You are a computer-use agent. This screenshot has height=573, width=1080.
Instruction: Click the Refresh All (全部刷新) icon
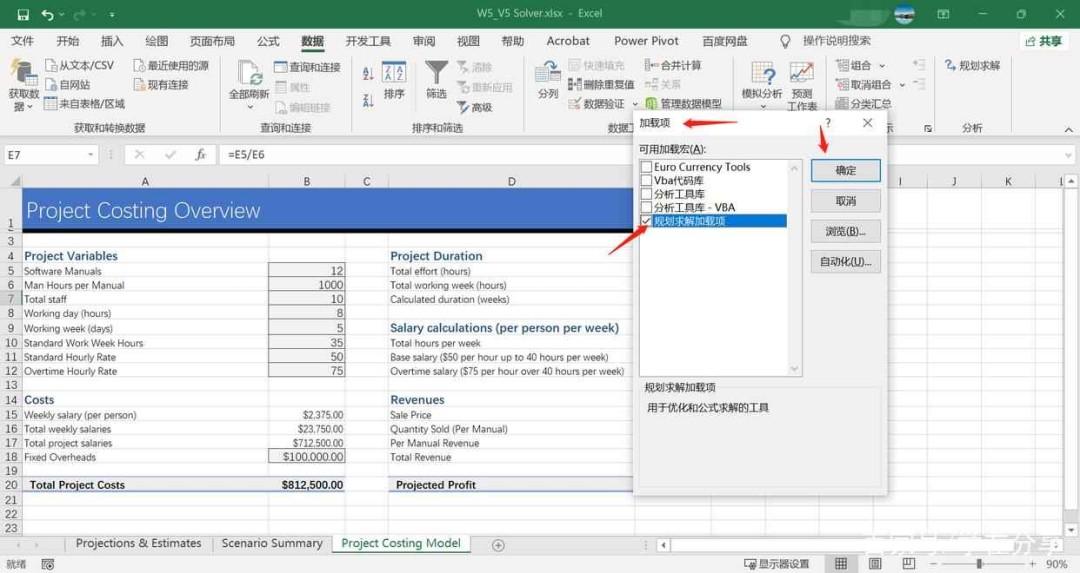point(249,73)
